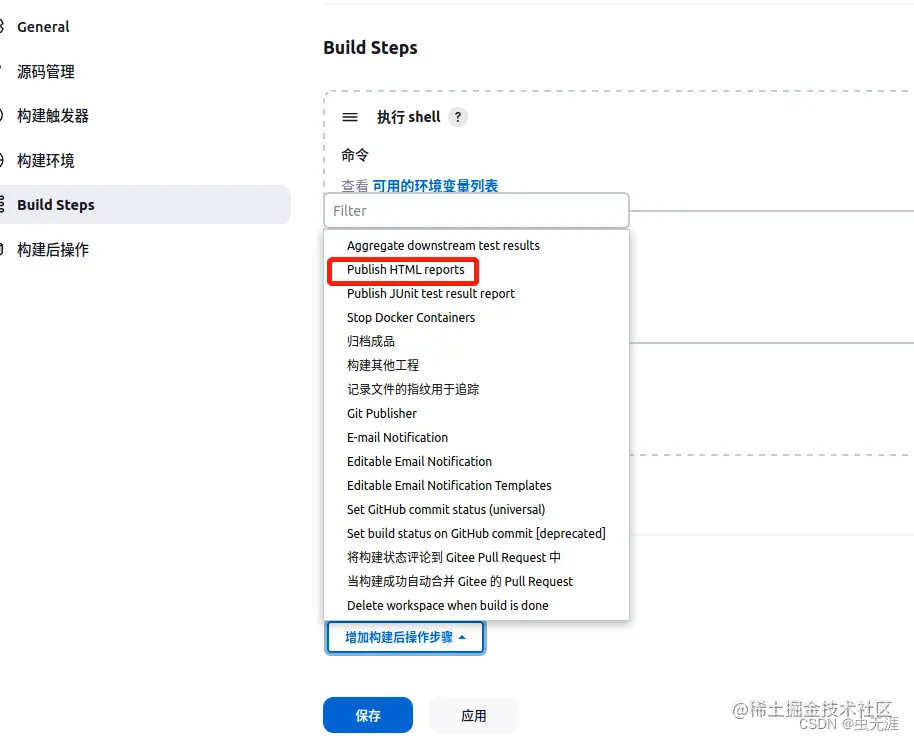
Task: Choose Set build status on GitHub commit [deprecated]
Action: pyautogui.click(x=476, y=533)
